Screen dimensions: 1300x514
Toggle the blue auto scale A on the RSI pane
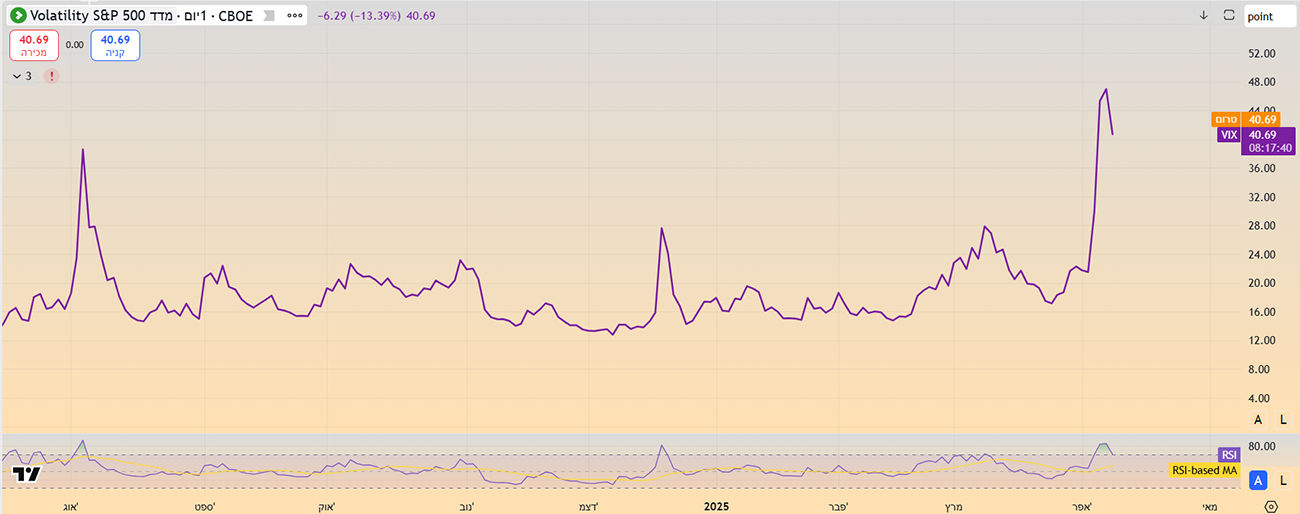[1259, 481]
